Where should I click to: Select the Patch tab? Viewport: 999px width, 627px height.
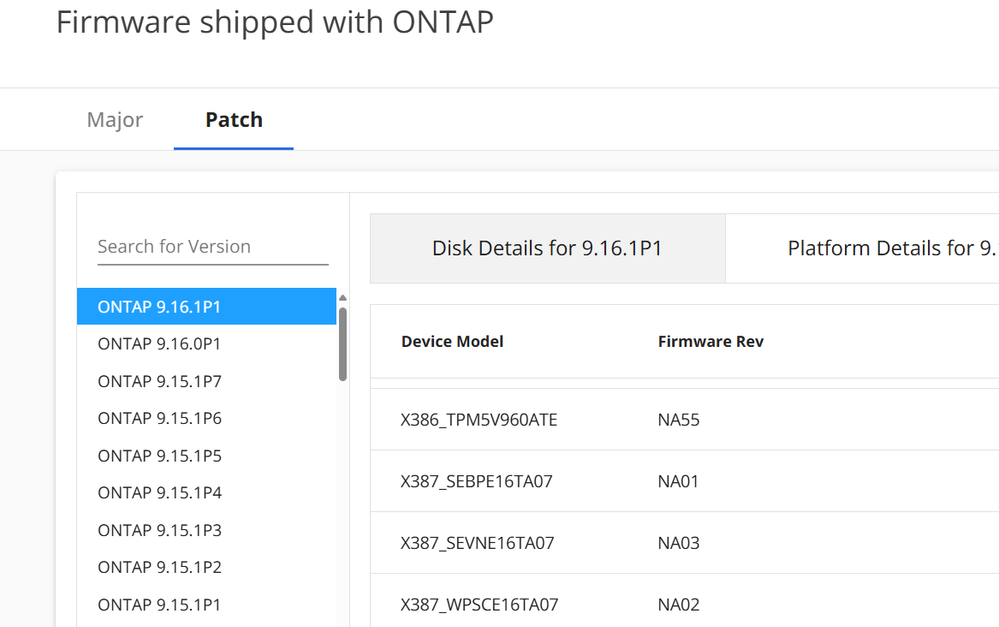click(234, 120)
